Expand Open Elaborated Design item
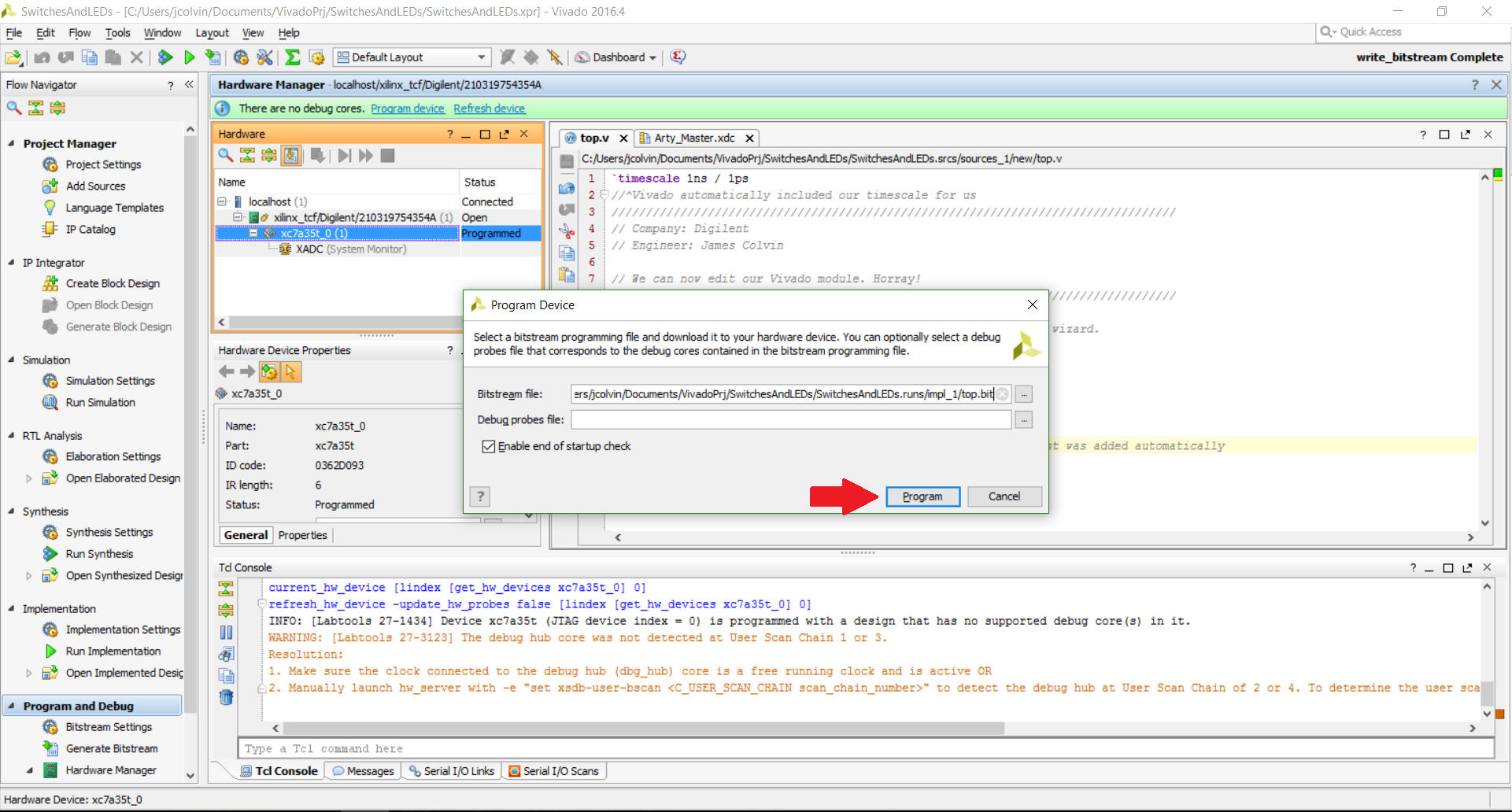This screenshot has width=1512, height=812. [x=29, y=478]
